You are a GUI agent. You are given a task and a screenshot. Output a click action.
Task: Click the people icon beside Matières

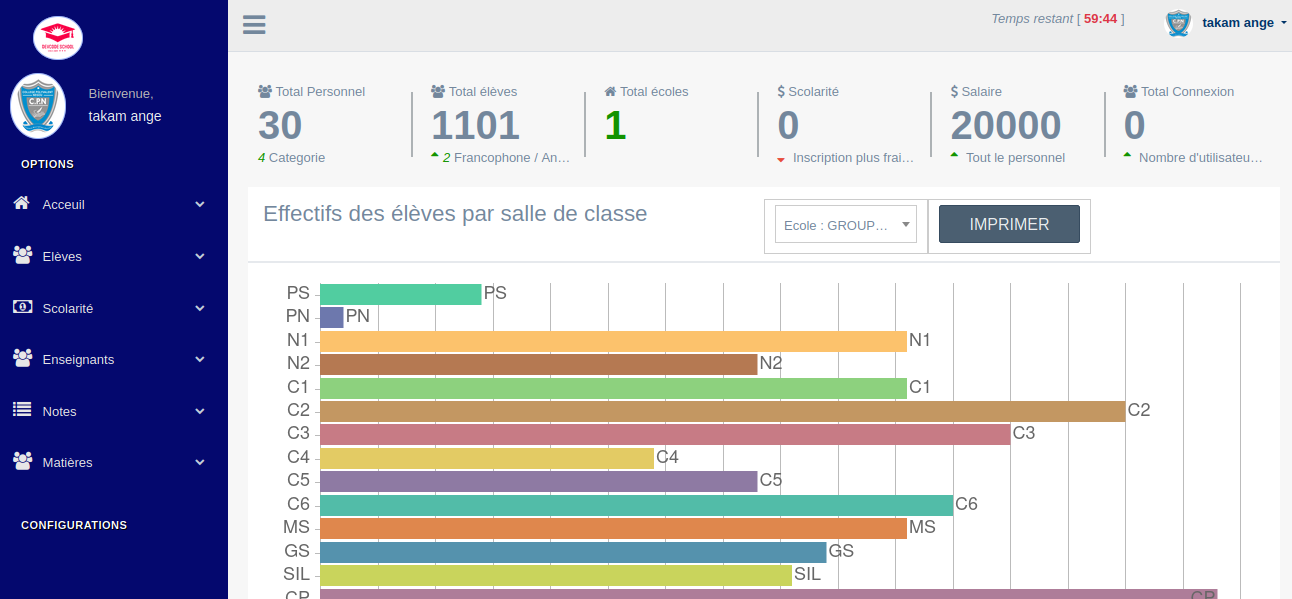pos(22,461)
